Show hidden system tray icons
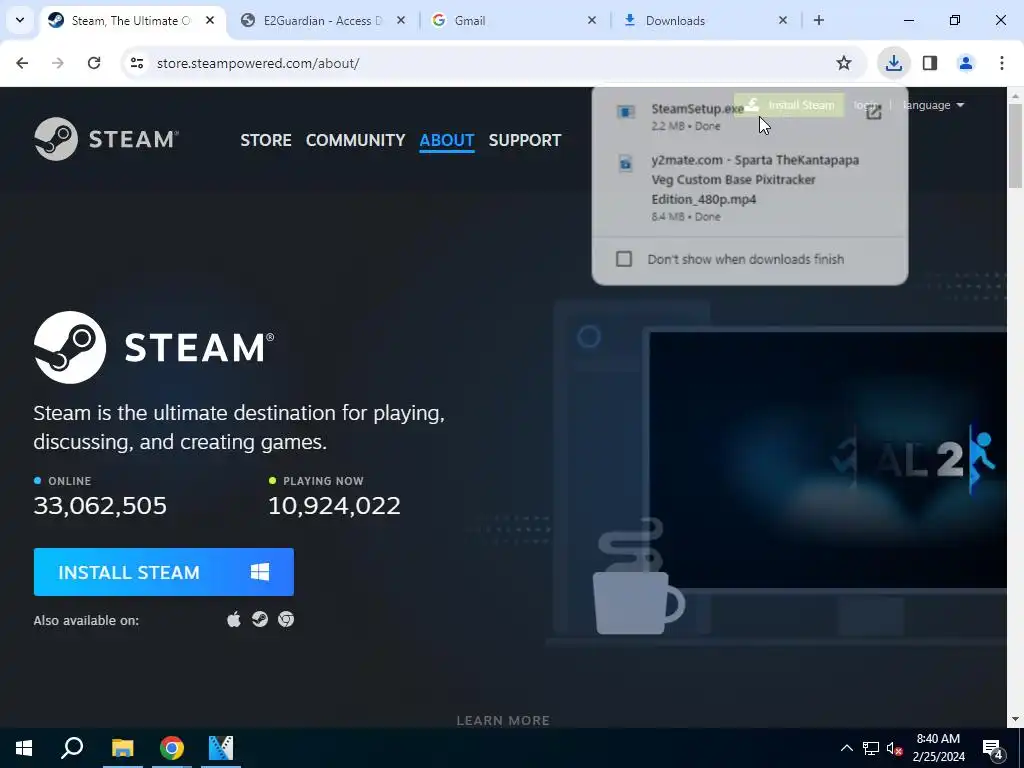Screen dimensions: 1024x768 point(846,748)
